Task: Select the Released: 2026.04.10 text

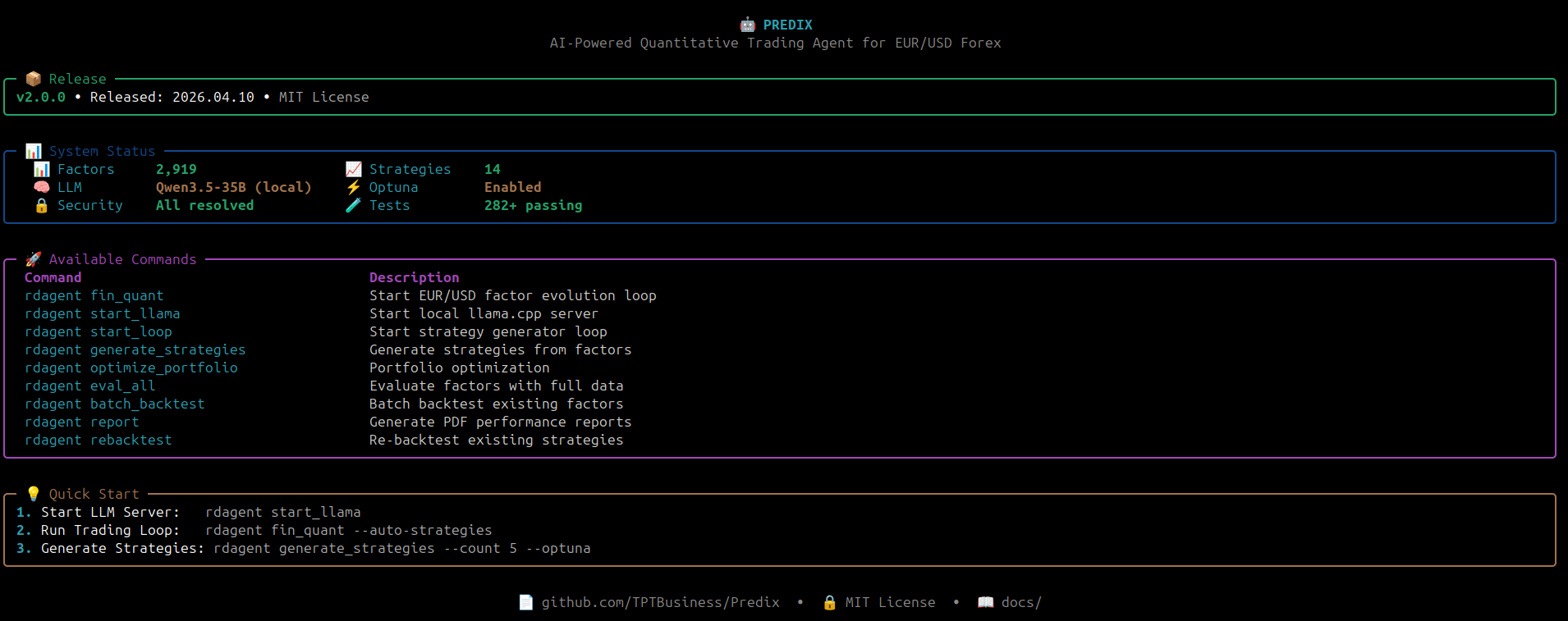Action: [x=172, y=97]
